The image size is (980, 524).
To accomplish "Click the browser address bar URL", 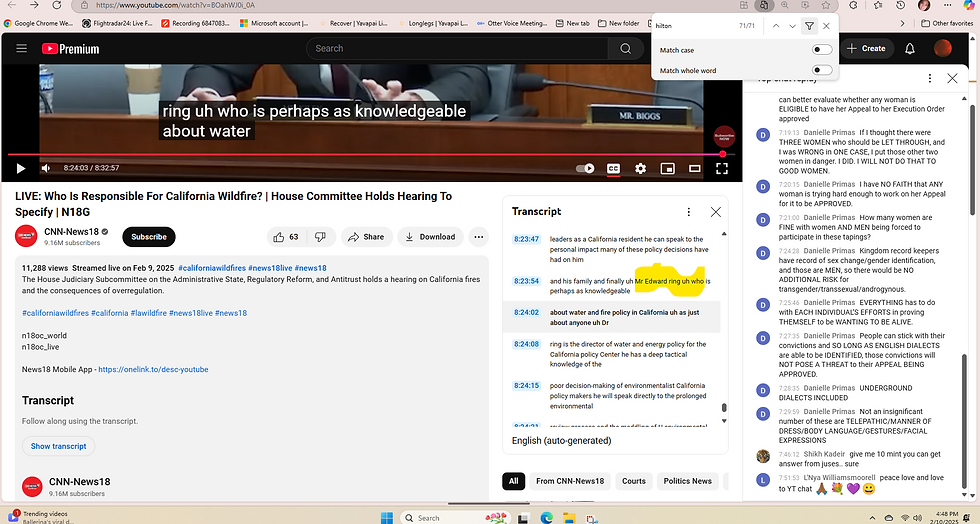I will point(175,5).
